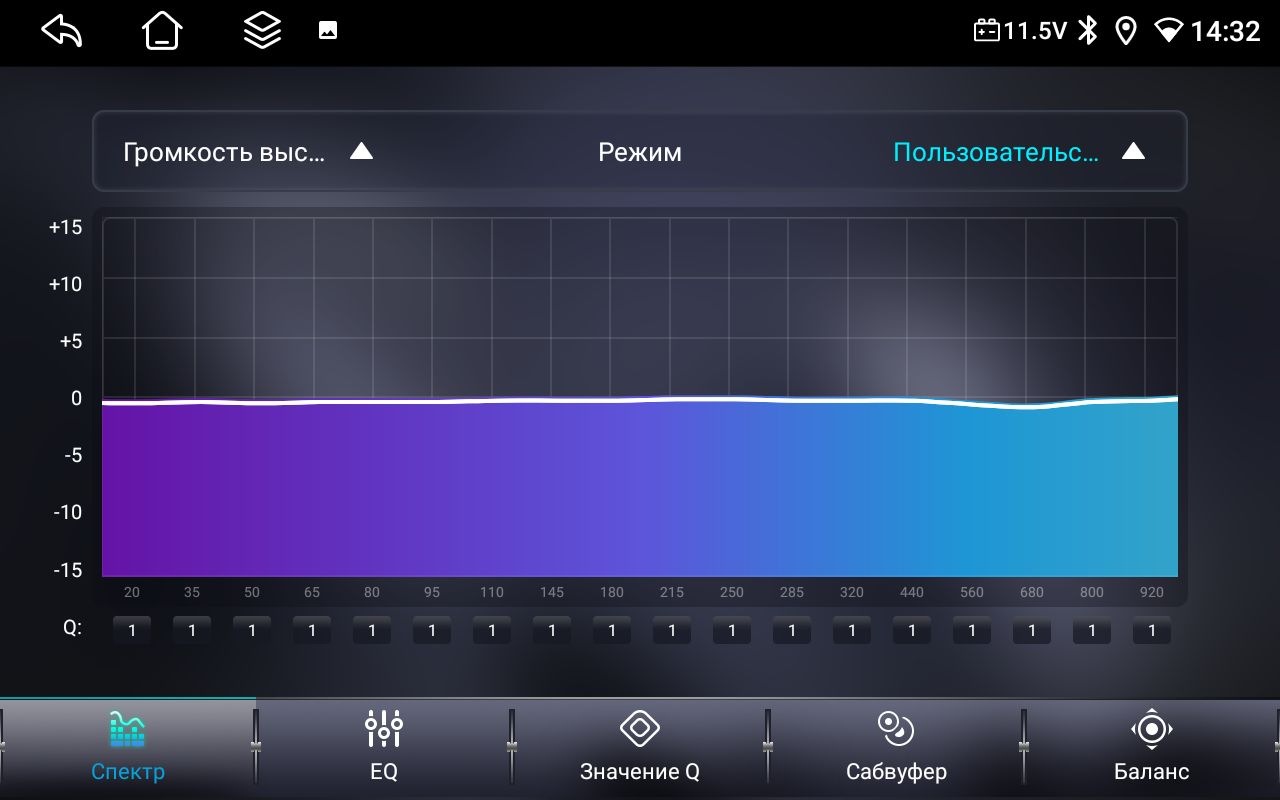
Task: Tap the battery voltage indicator
Action: point(1020,31)
